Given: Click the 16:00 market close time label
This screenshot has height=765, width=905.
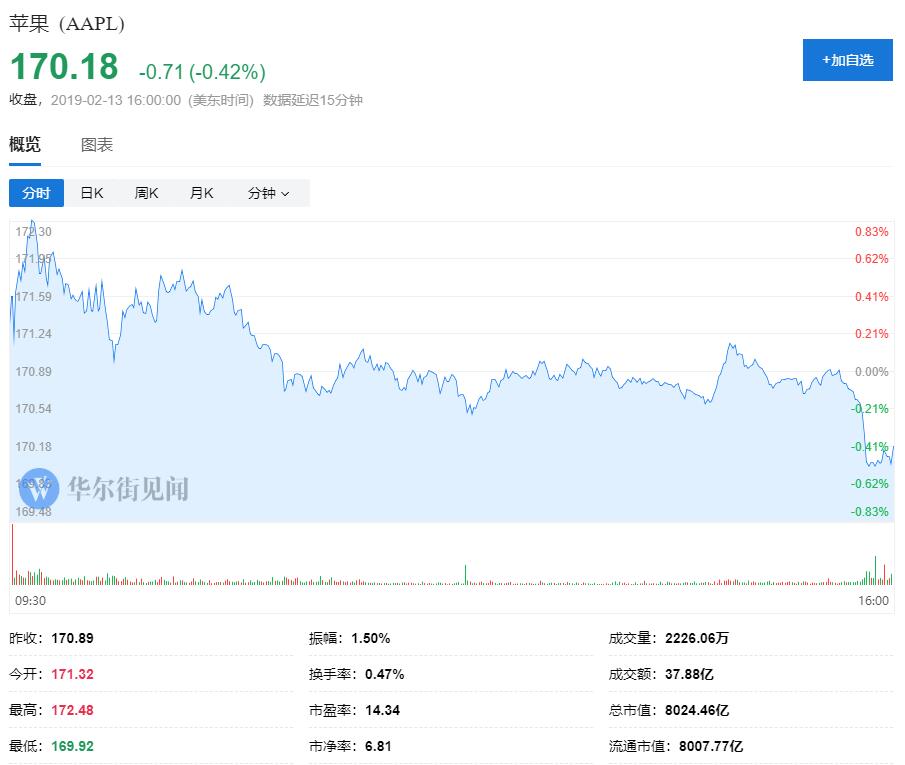Looking at the screenshot, I should [873, 600].
